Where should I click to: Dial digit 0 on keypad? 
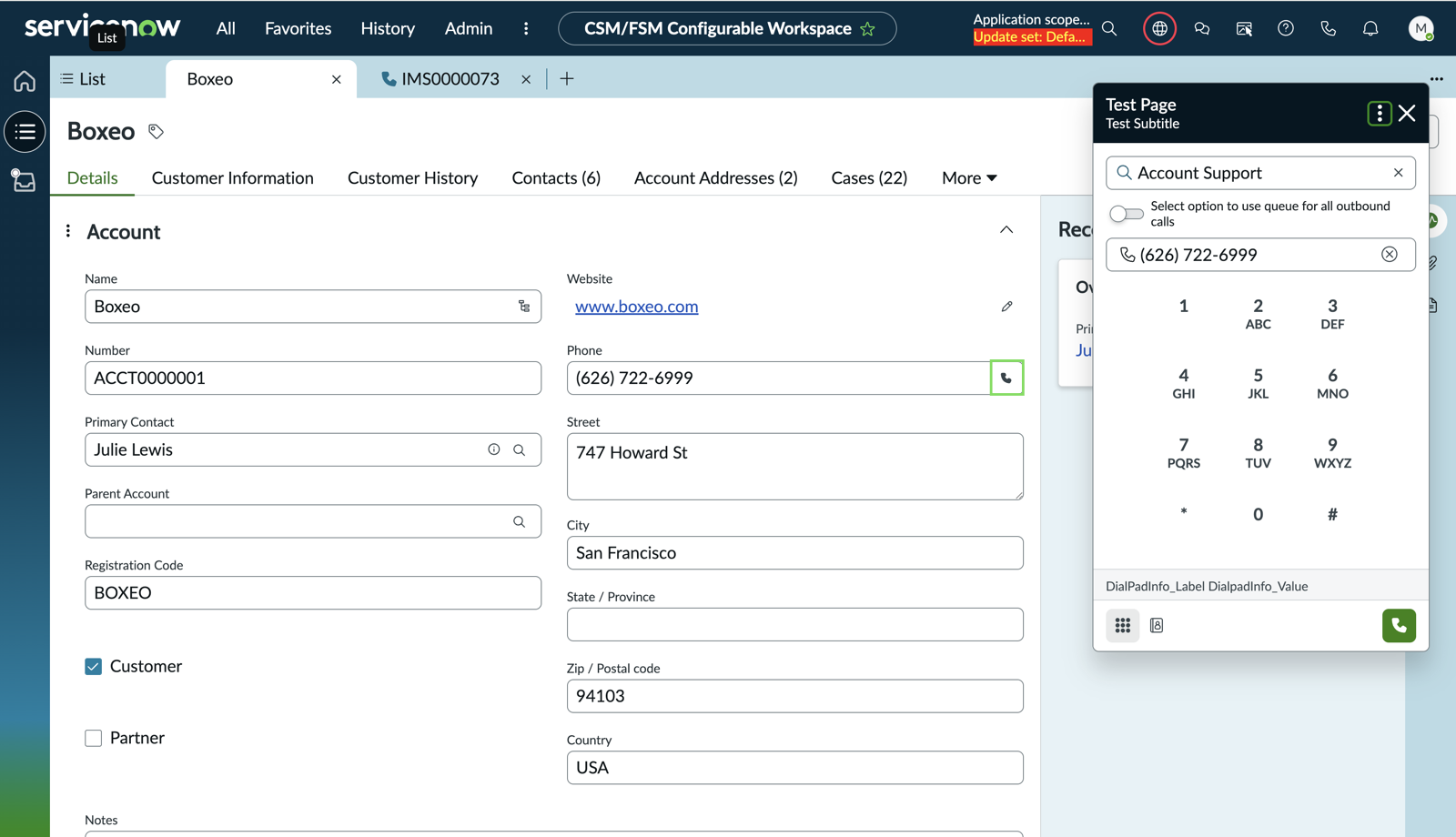[1258, 515]
